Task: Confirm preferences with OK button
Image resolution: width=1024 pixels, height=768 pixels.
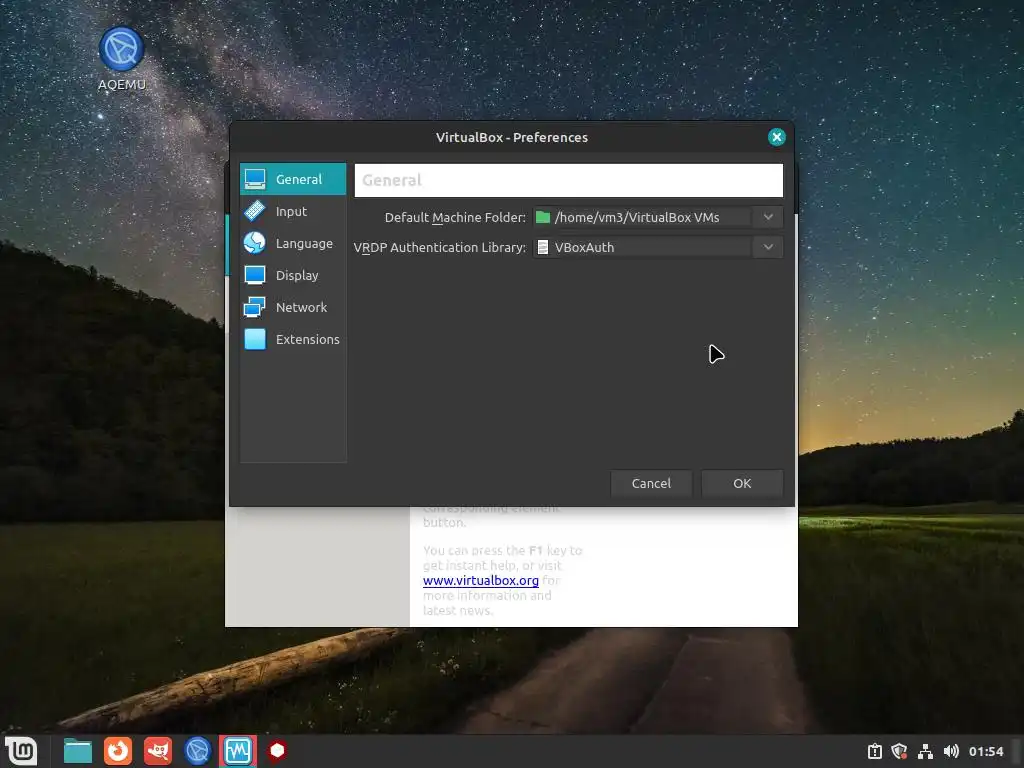Action: (x=742, y=483)
